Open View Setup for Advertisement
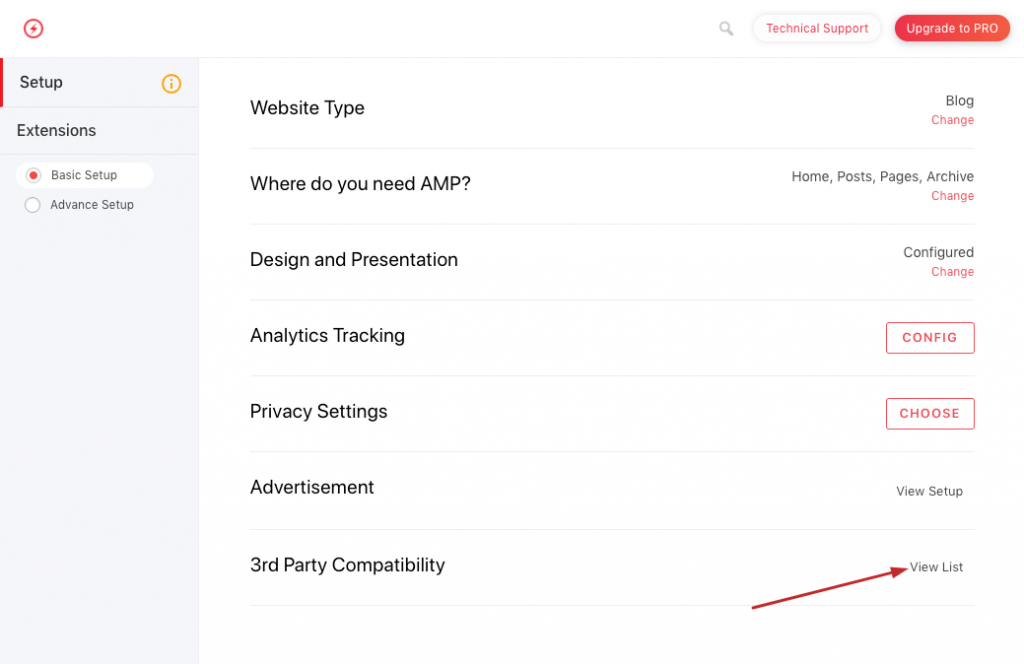Viewport: 1024px width, 664px height. point(929,491)
